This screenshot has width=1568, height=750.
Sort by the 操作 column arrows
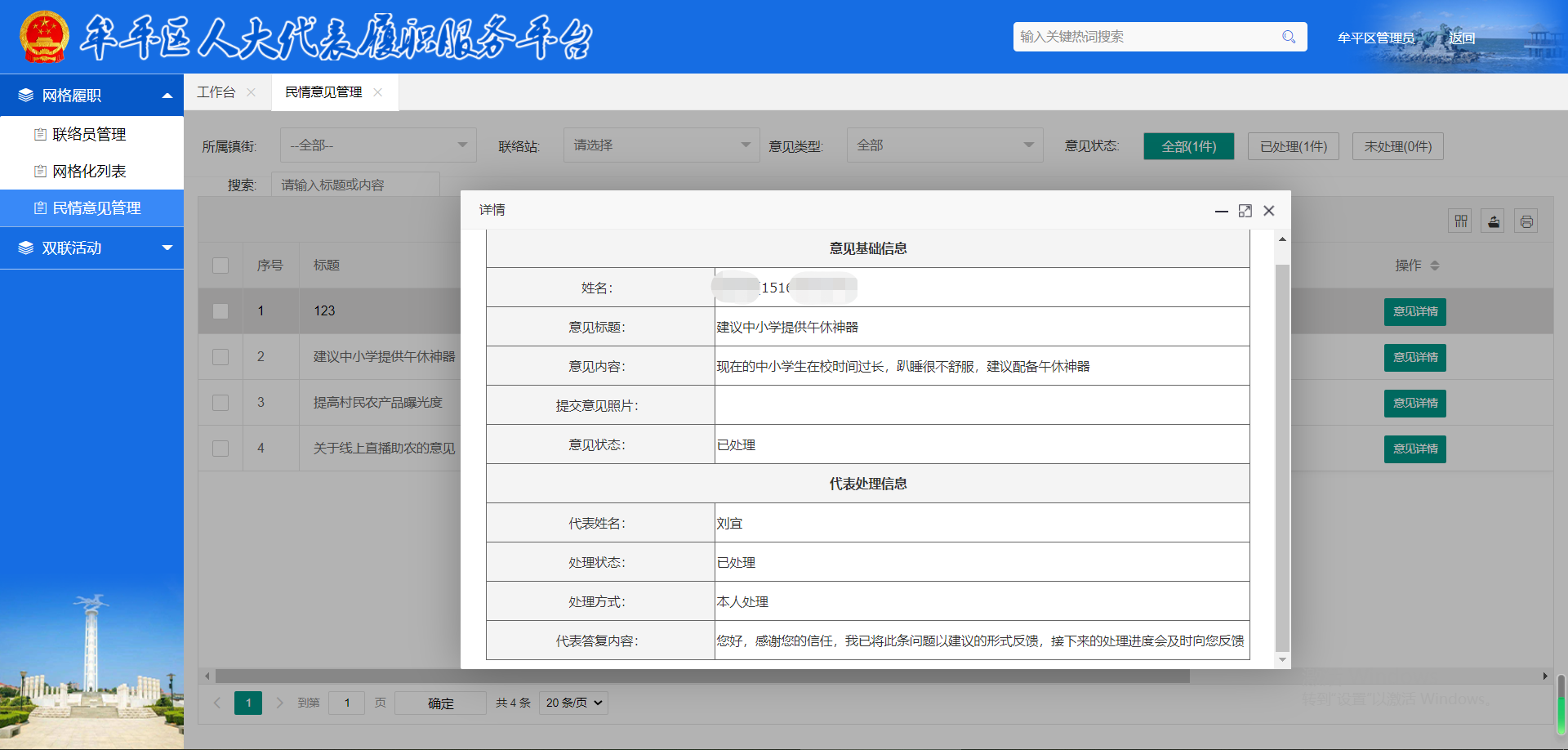click(x=1435, y=266)
